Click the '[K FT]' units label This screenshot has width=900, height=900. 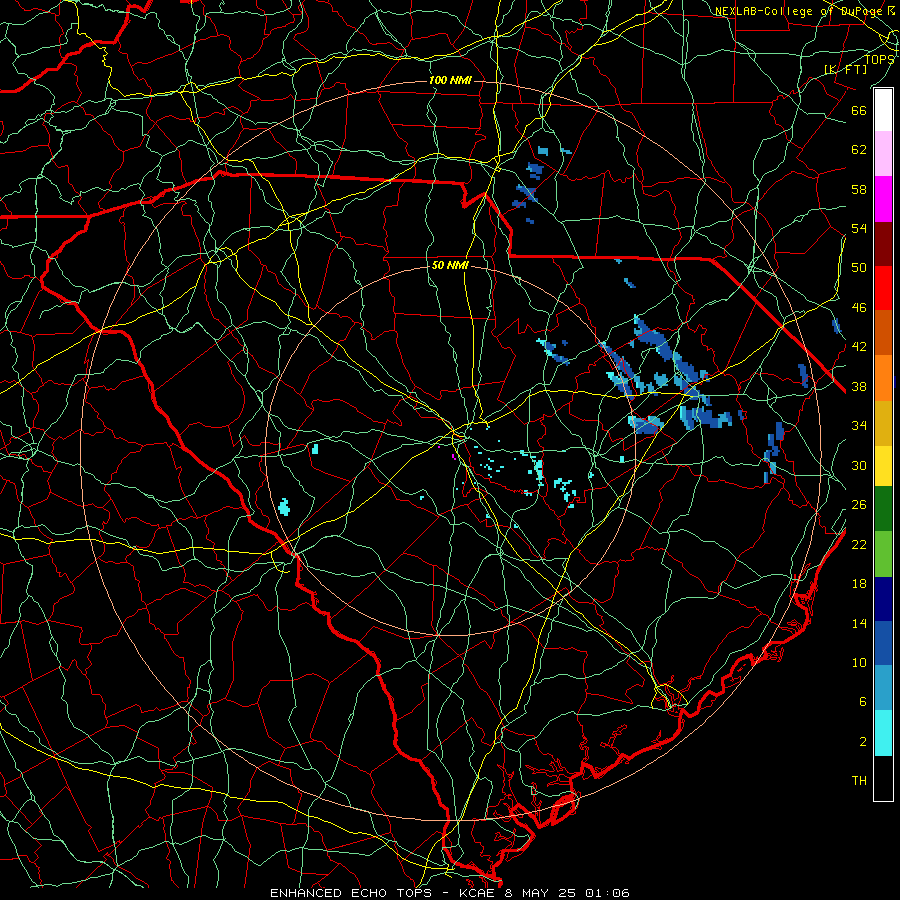(846, 69)
